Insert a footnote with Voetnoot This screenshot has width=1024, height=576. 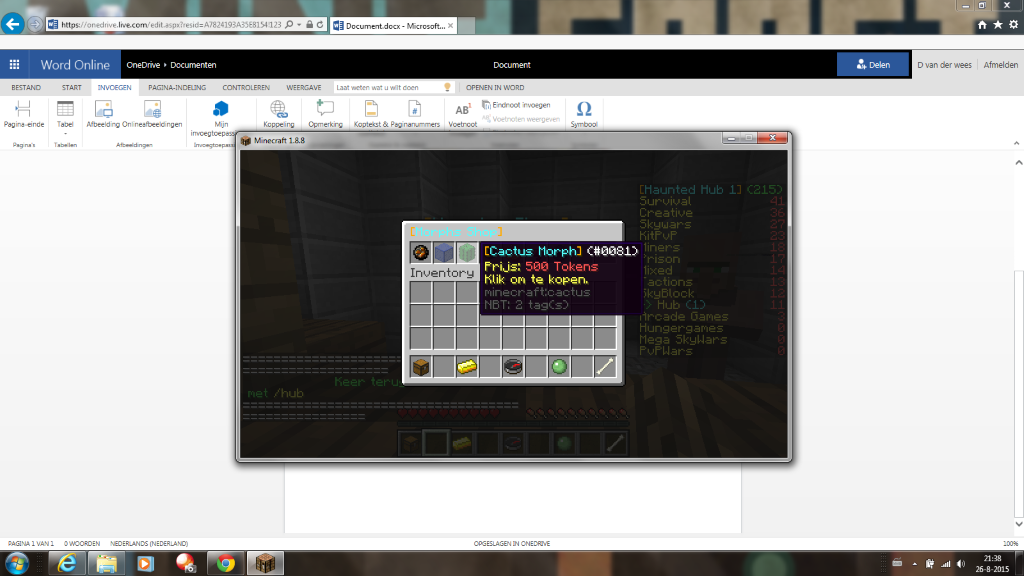[462, 114]
